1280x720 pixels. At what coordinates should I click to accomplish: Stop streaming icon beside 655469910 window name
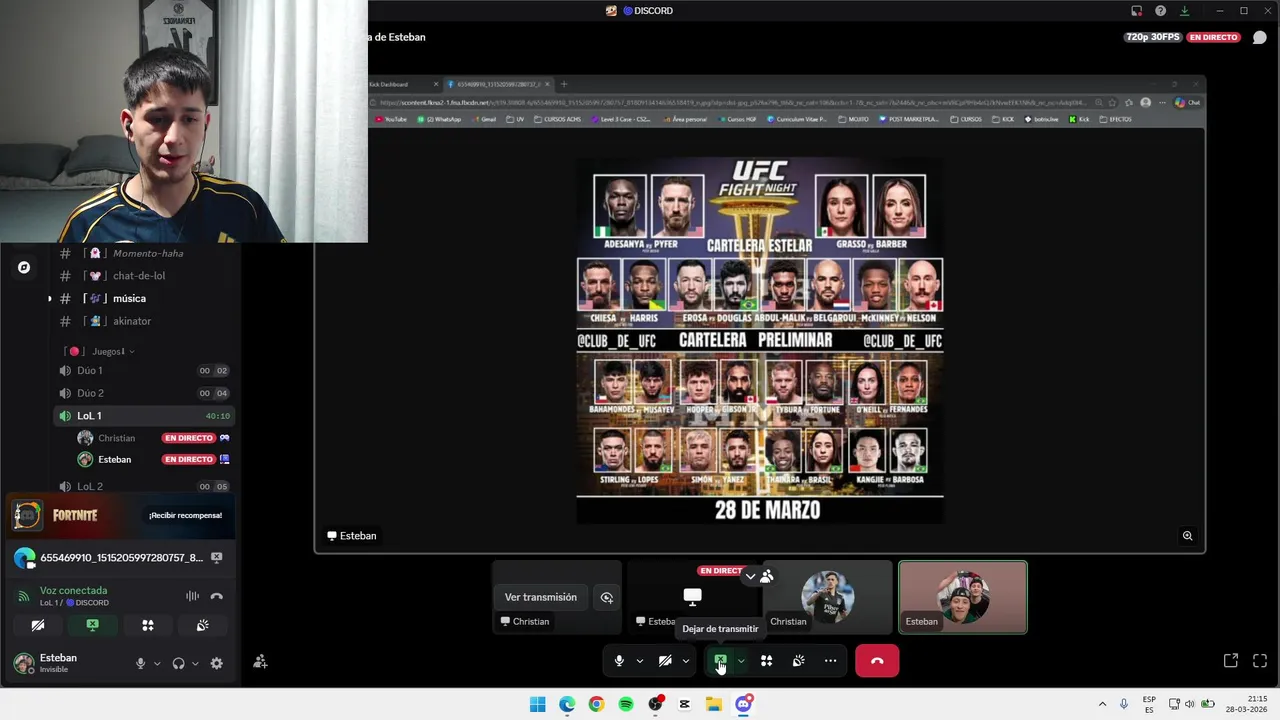(x=217, y=558)
